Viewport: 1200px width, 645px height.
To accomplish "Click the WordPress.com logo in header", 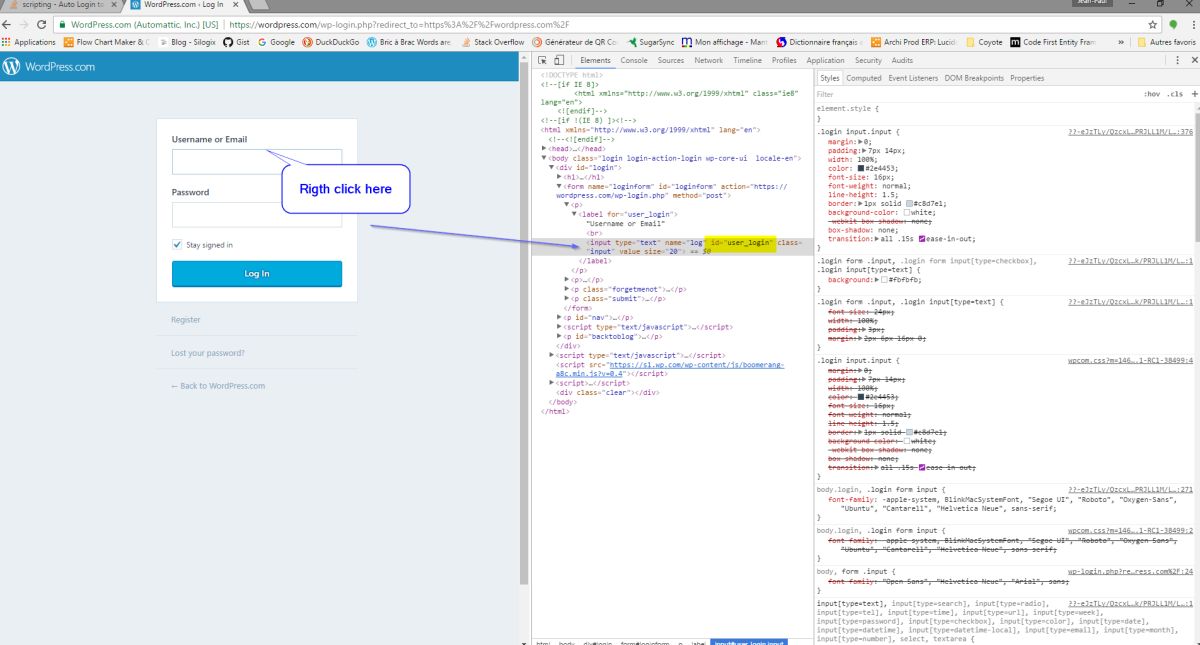I will pos(48,67).
